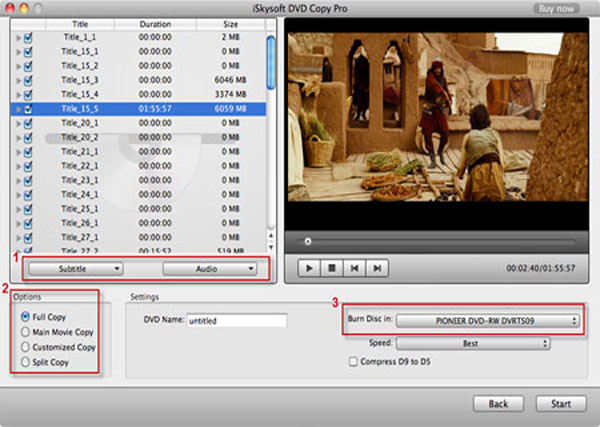Skip to previous chapter button

point(354,268)
